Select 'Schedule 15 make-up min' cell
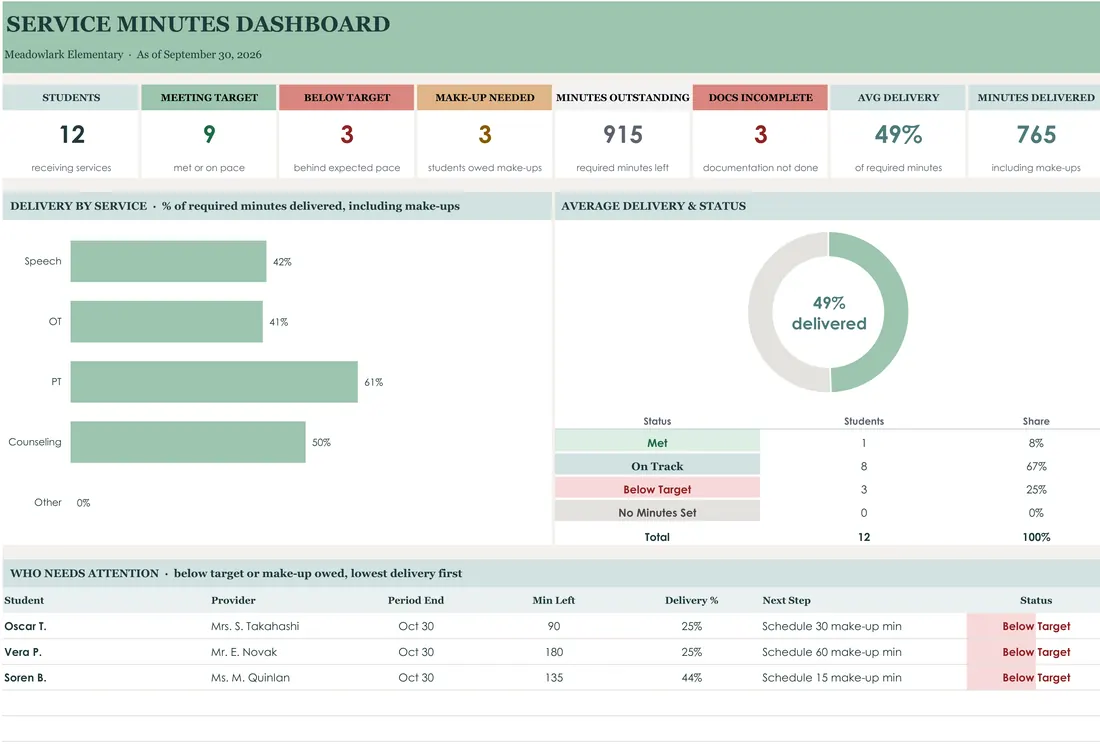The image size is (1100, 745). tap(831, 678)
